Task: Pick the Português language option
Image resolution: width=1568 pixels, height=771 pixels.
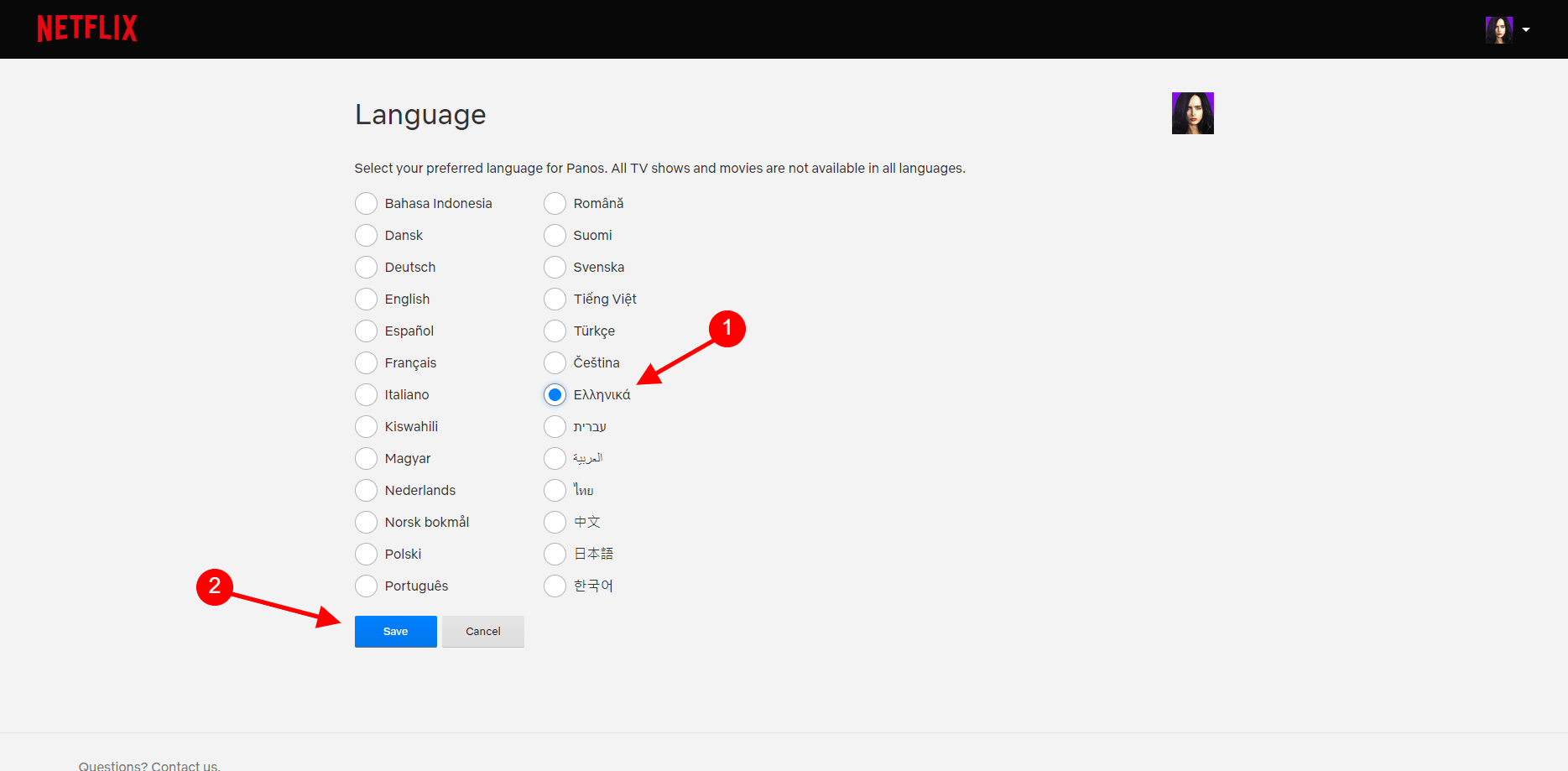Action: coord(367,586)
